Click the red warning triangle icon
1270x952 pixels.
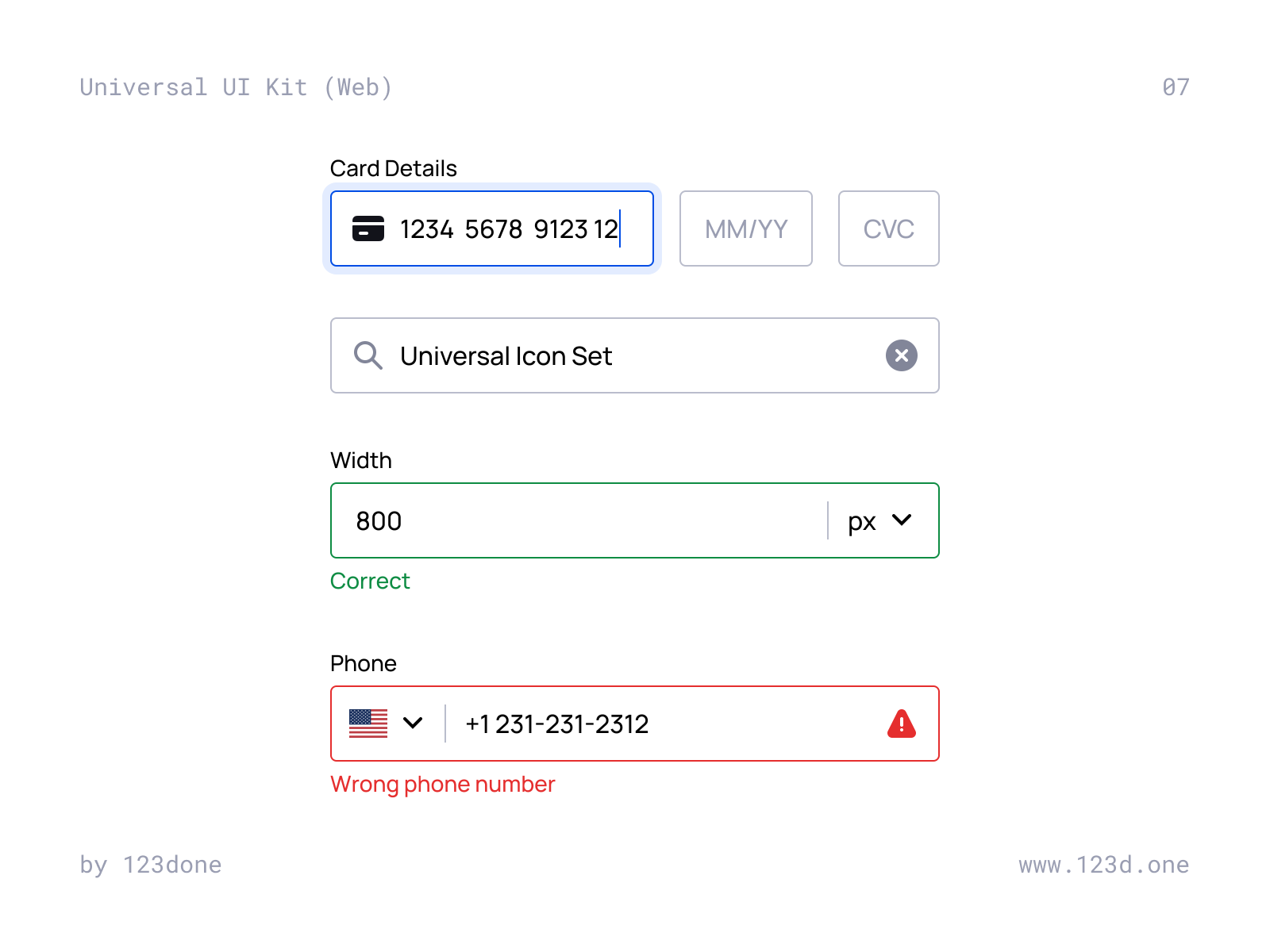[x=902, y=724]
